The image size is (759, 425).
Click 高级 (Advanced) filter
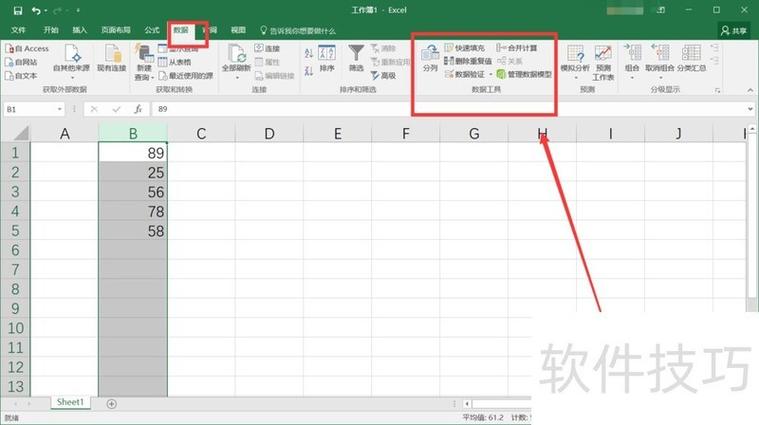coord(383,76)
